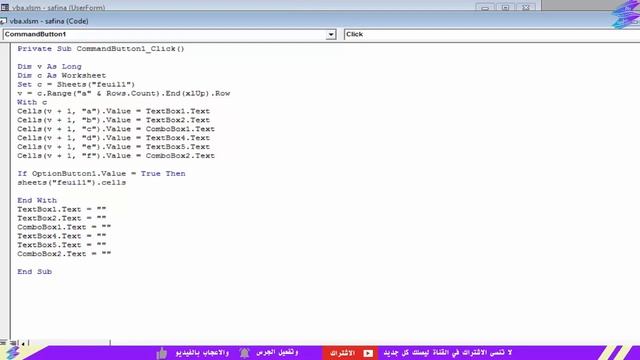Click the 'If OptionButton1.Value = True Then' line
The image size is (640, 360).
point(101,174)
